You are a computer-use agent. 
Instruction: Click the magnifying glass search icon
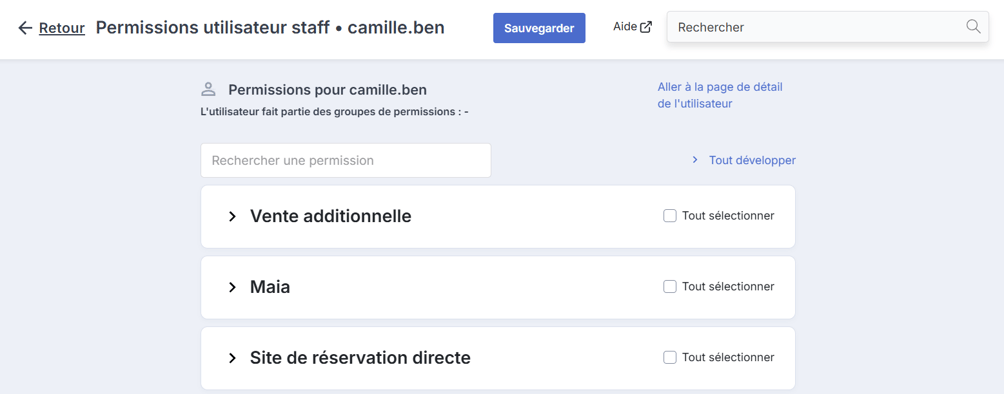973,26
